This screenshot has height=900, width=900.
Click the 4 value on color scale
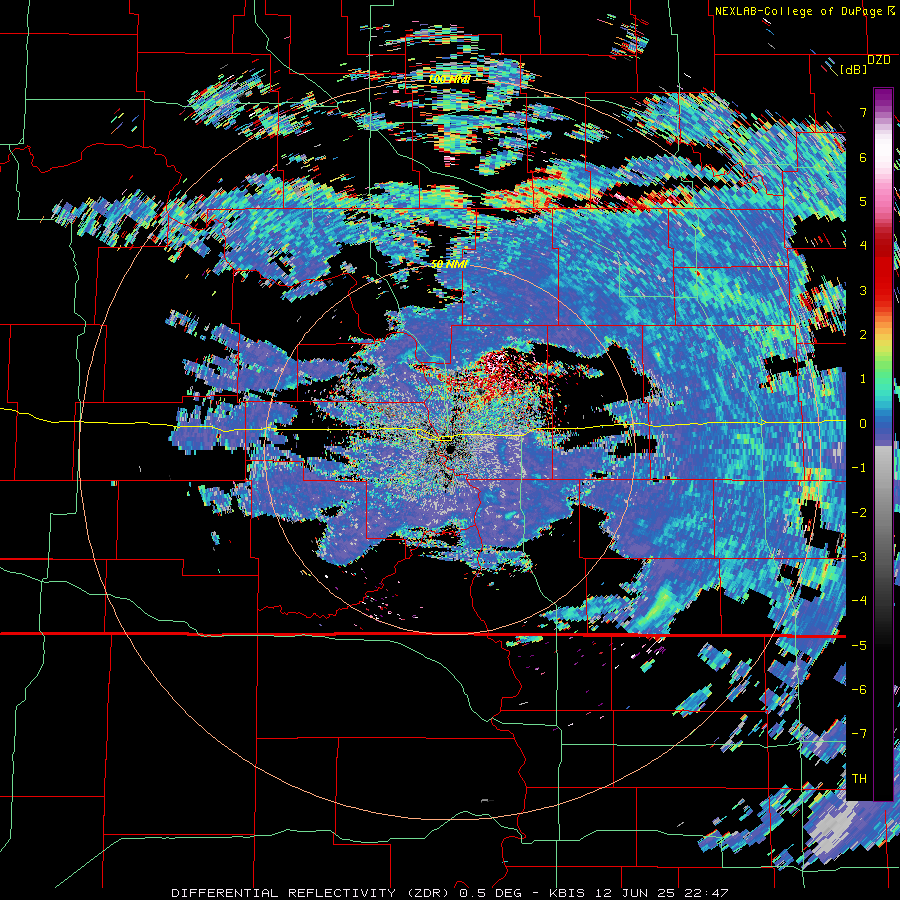click(863, 246)
